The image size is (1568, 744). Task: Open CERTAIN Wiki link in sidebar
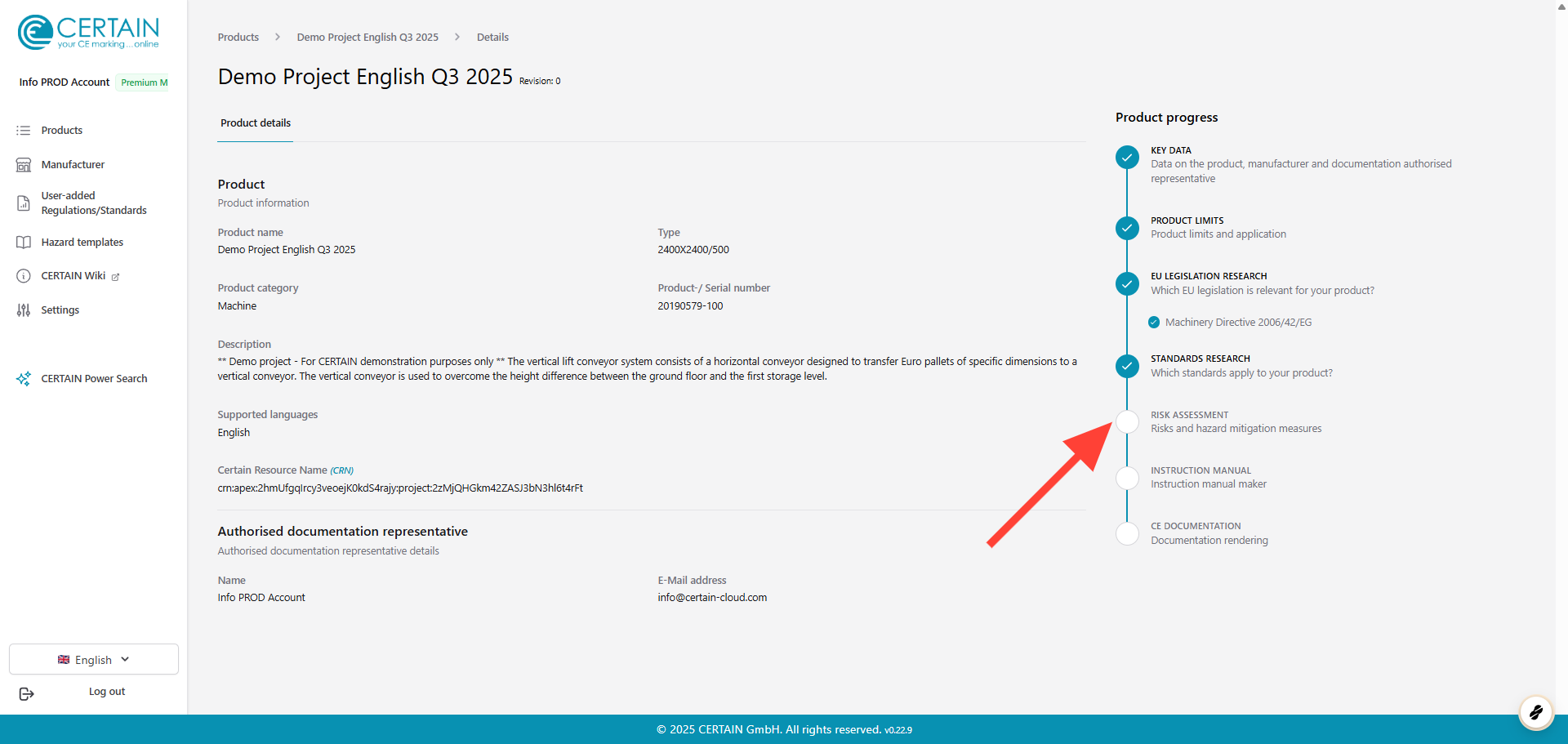tap(73, 276)
